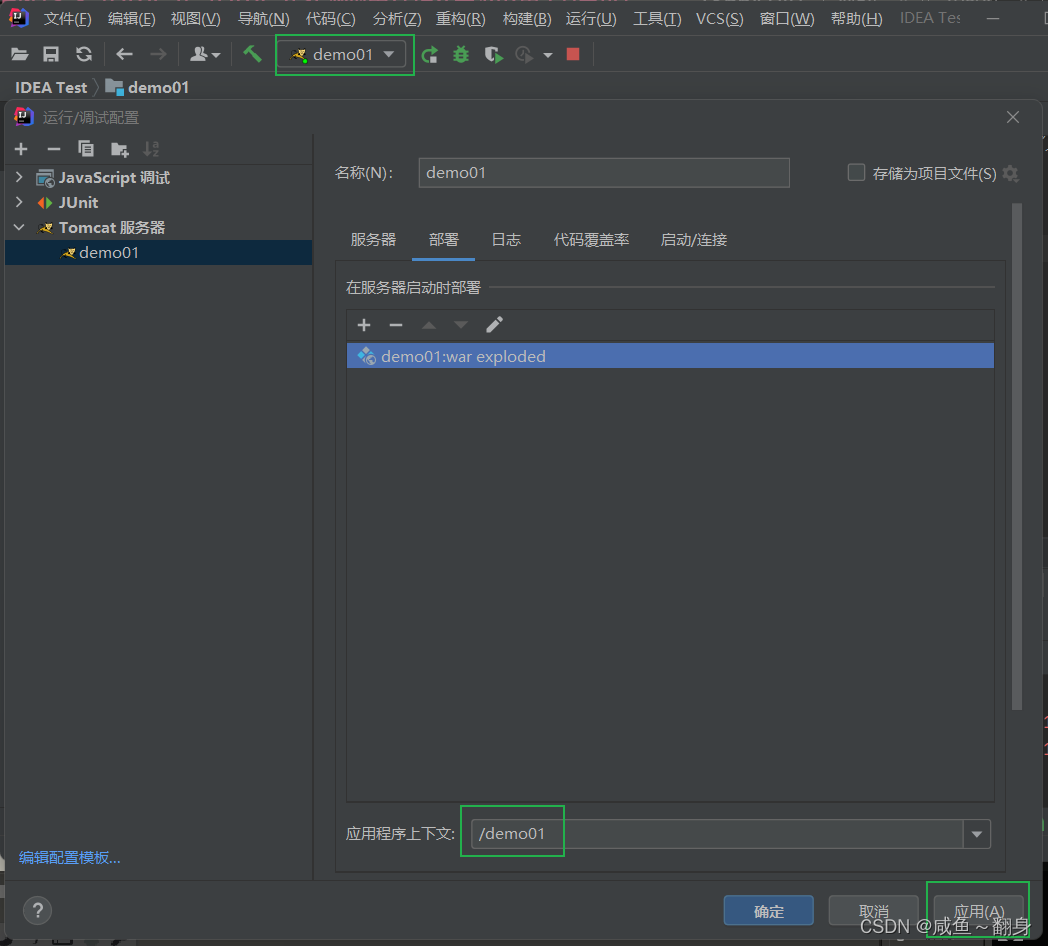Image resolution: width=1048 pixels, height=946 pixels.
Task: Run with coverage shield icon
Action: tap(493, 54)
